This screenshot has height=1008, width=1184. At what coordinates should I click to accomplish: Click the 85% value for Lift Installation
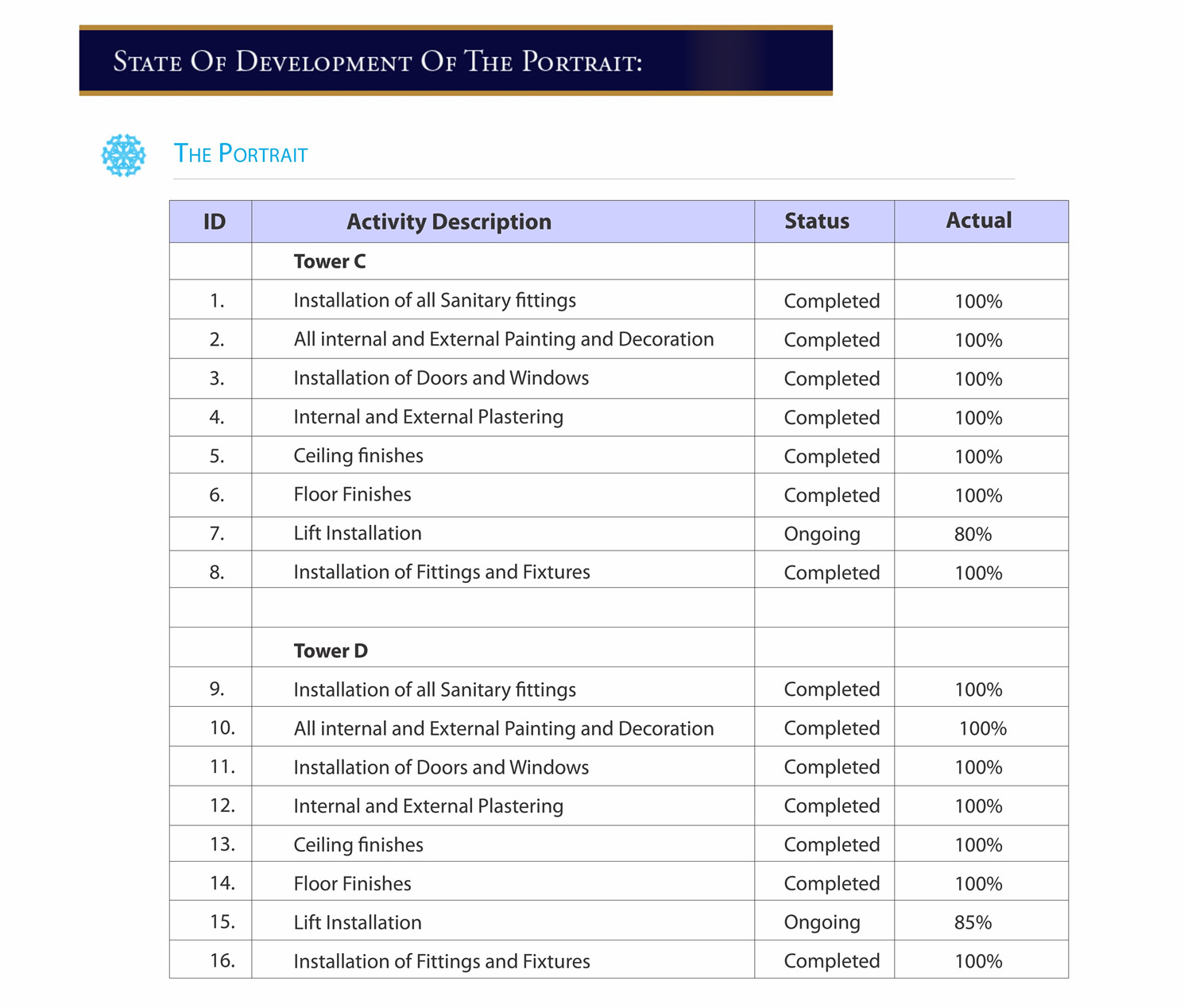coord(973,922)
